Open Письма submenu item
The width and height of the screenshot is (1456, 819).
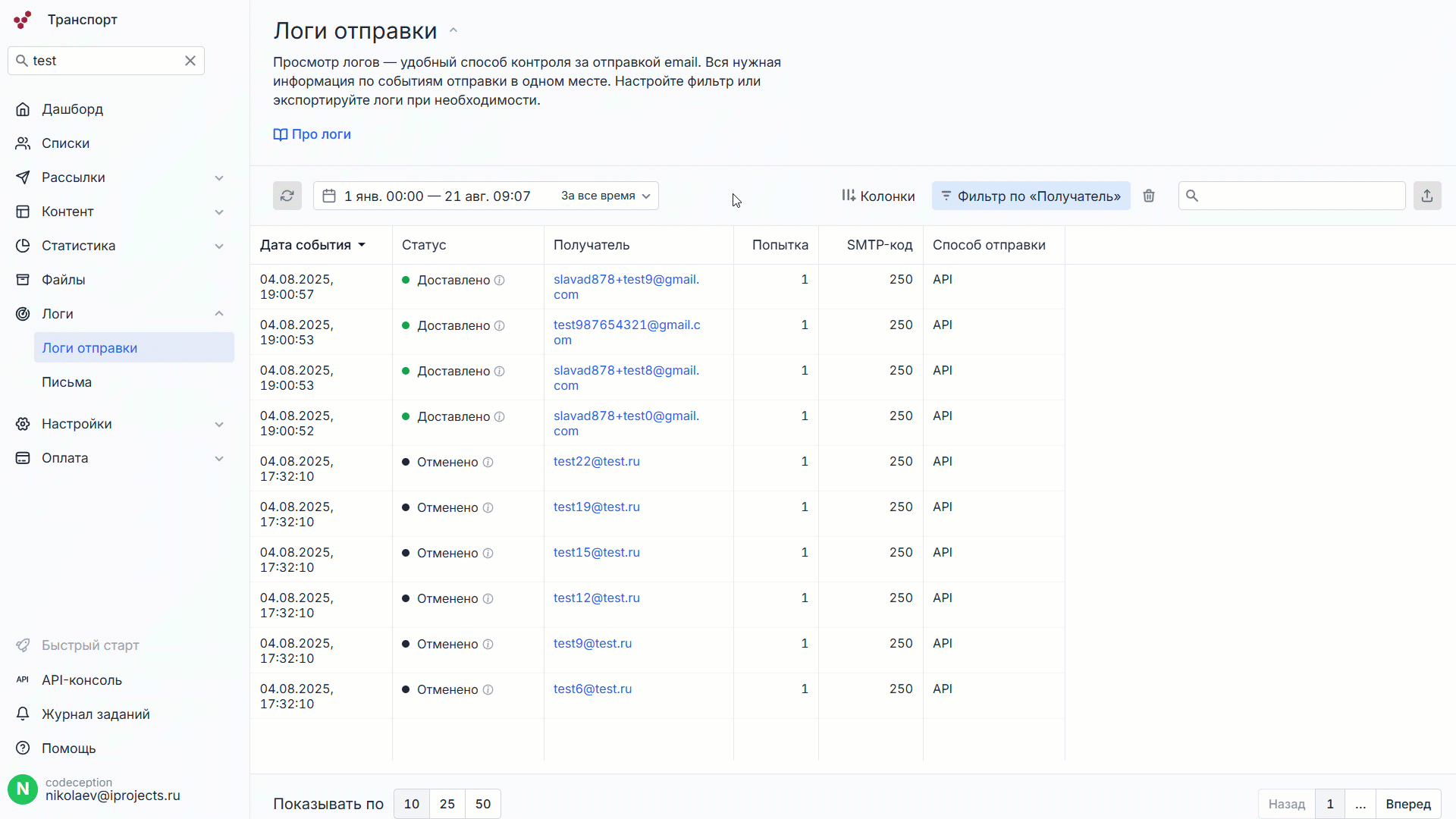tap(67, 382)
